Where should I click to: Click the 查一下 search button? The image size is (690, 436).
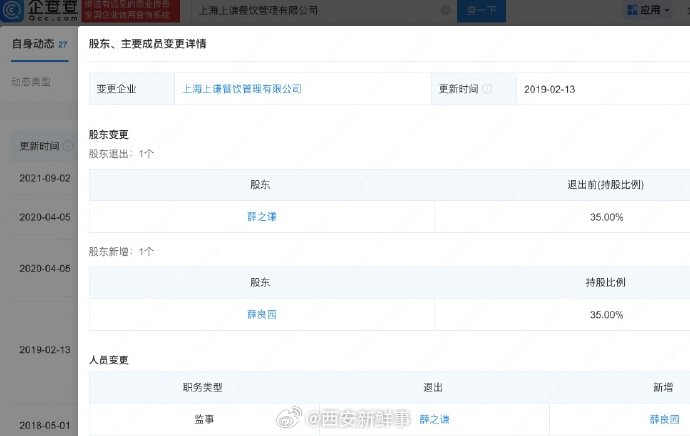pos(481,11)
